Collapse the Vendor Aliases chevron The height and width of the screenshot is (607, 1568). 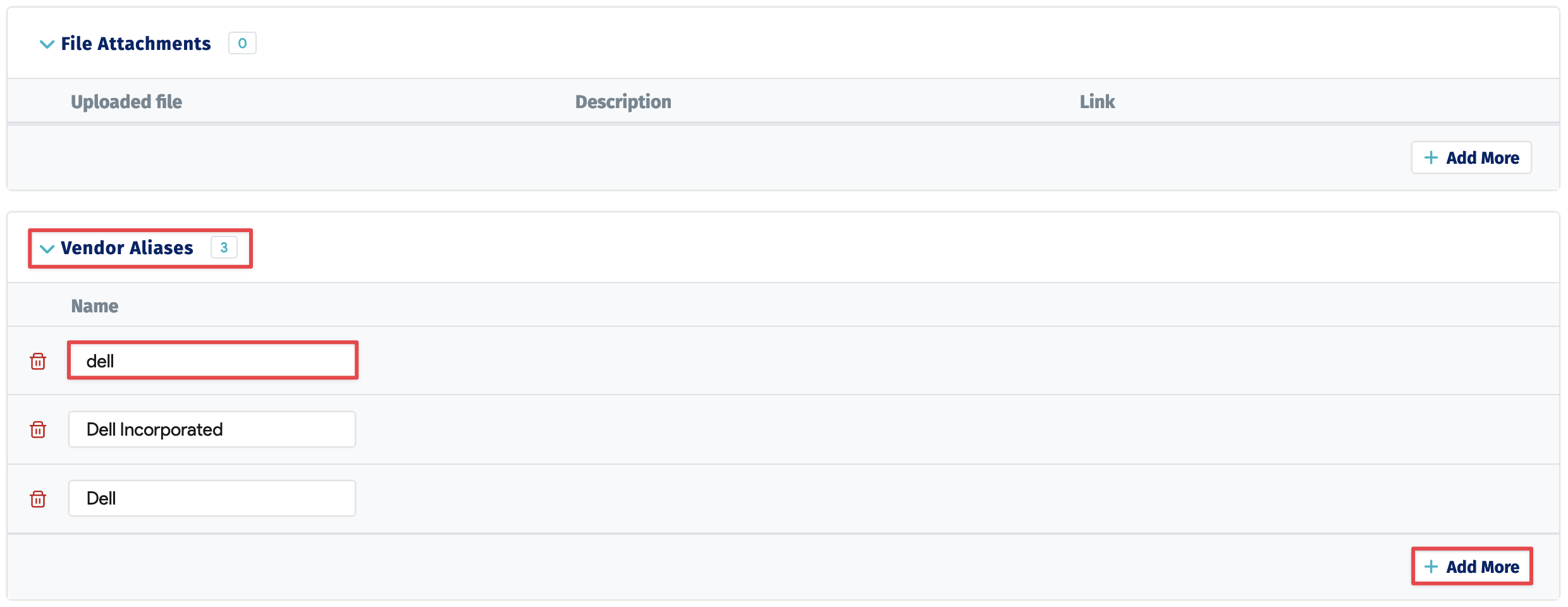pos(47,248)
